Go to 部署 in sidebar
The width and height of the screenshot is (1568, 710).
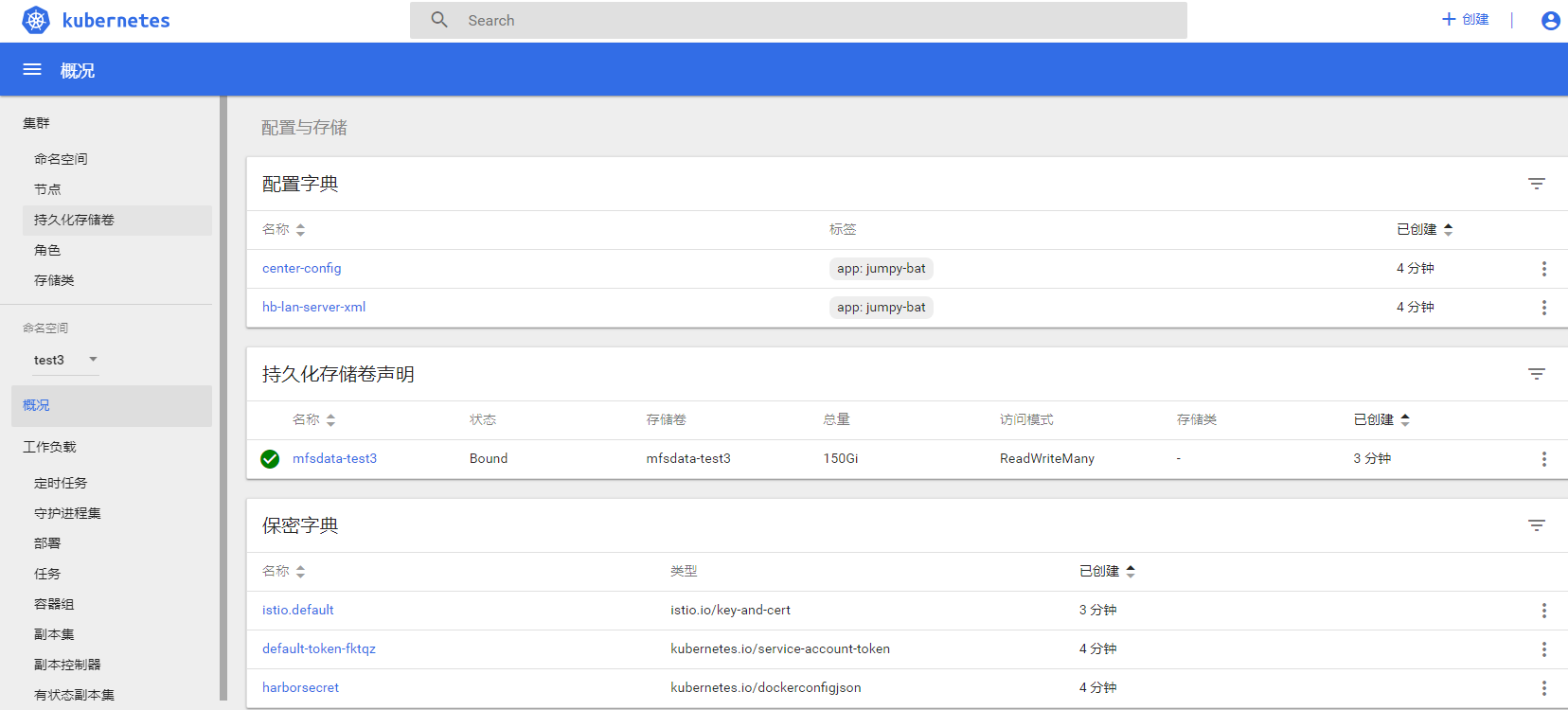47,543
